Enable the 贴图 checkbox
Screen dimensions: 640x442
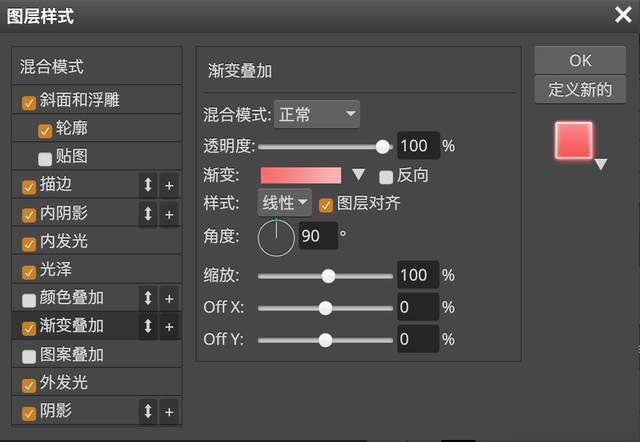click(x=45, y=158)
